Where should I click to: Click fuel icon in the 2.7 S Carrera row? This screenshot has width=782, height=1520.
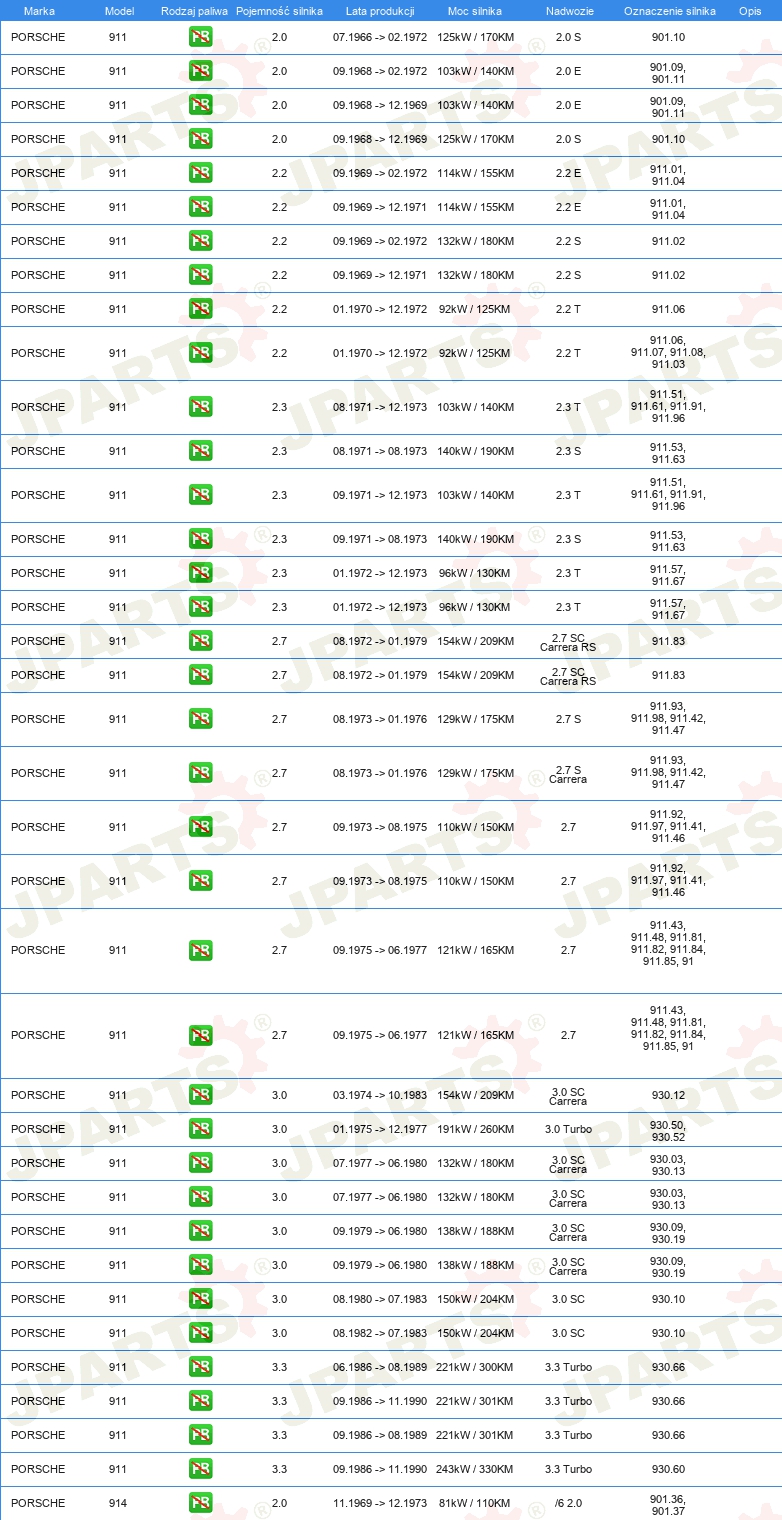(x=200, y=773)
